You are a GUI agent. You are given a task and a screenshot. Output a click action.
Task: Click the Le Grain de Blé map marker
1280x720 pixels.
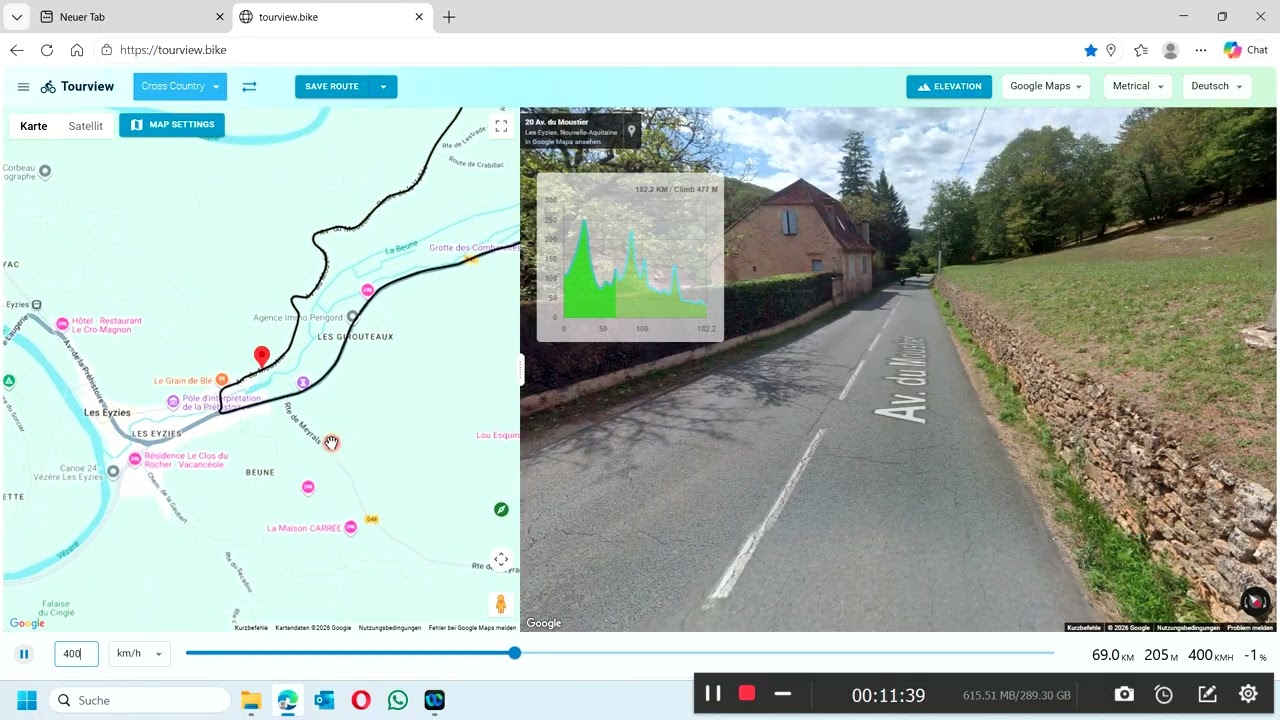point(221,381)
